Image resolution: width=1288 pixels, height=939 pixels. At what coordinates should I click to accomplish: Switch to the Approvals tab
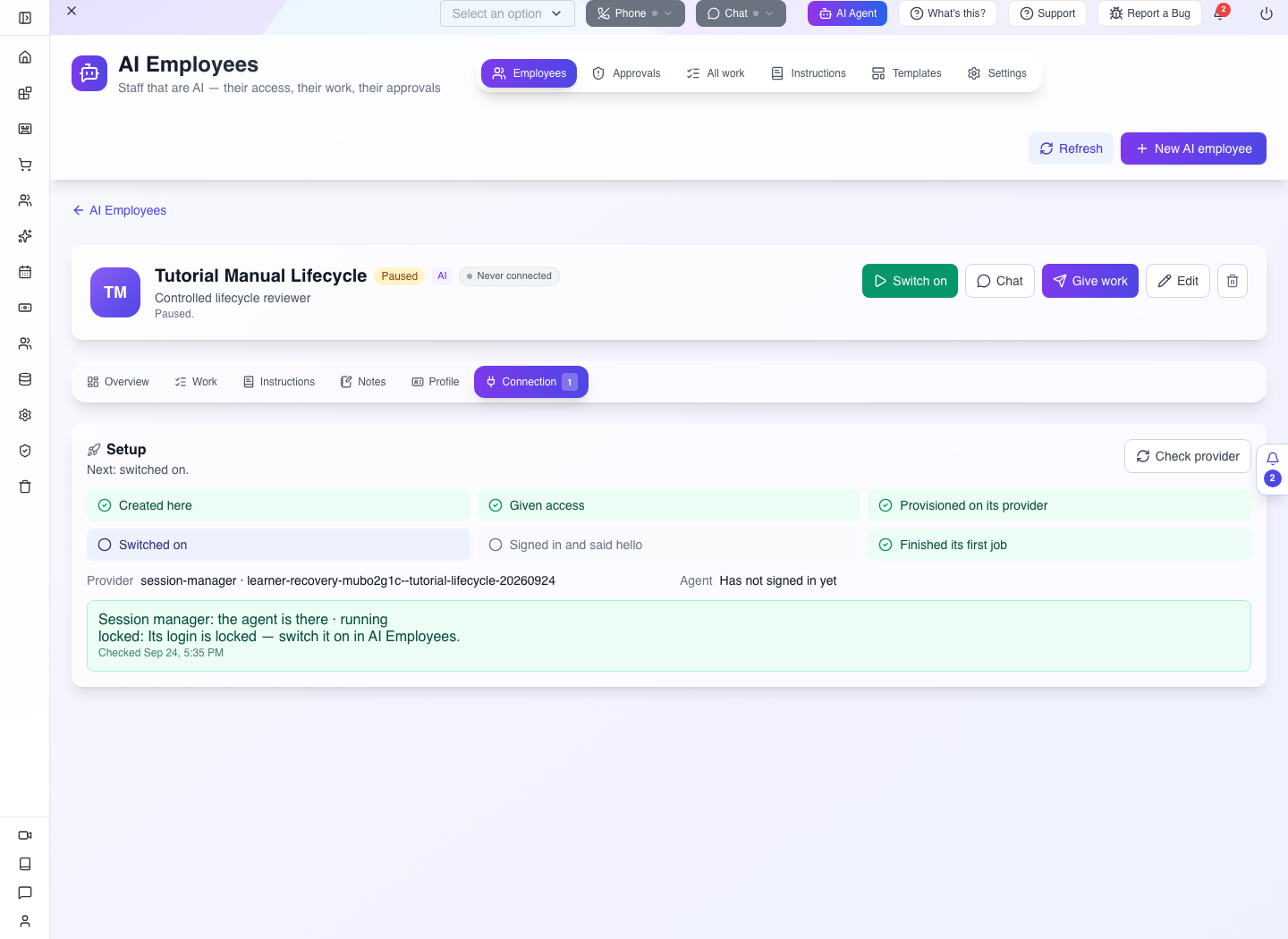tap(626, 73)
